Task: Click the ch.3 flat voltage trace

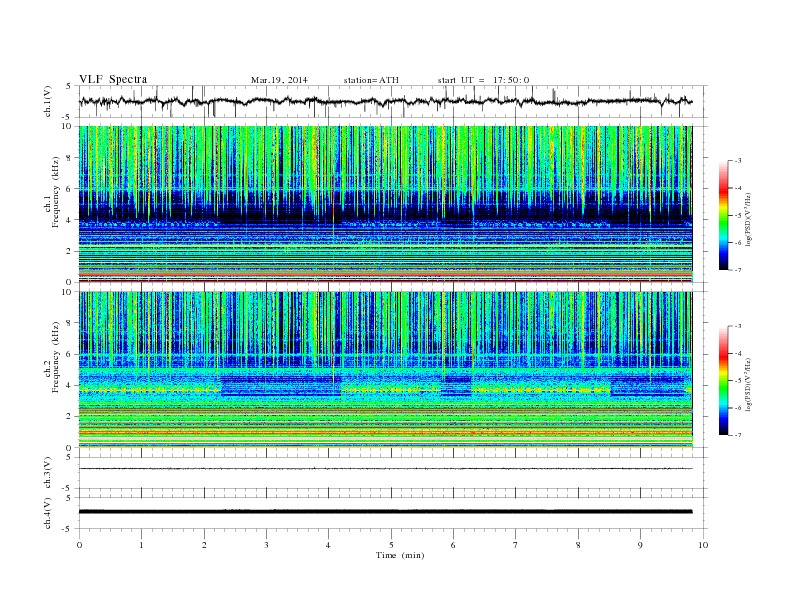Action: [x=385, y=469]
